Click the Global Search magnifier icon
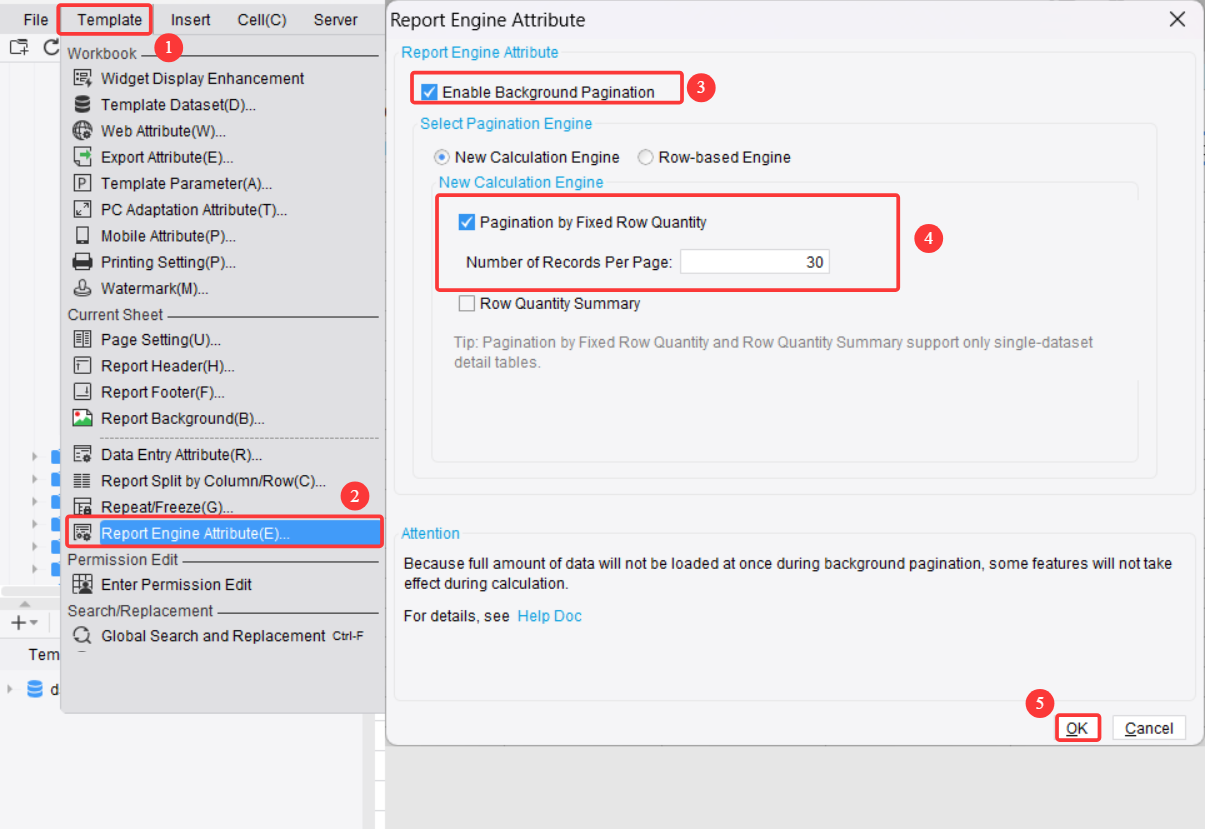 (x=83, y=635)
